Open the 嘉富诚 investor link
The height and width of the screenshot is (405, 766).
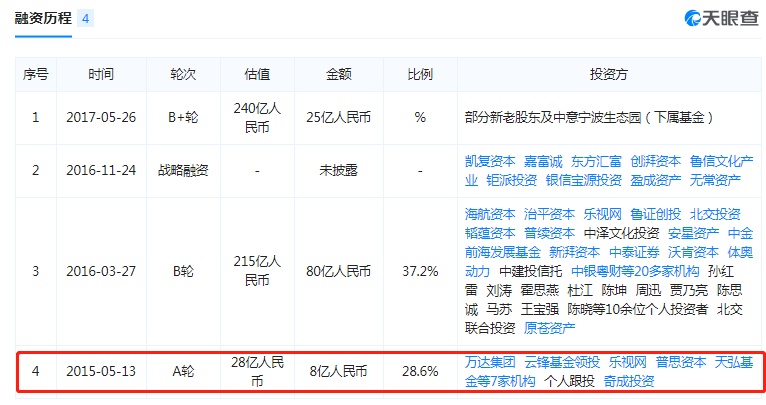point(543,161)
